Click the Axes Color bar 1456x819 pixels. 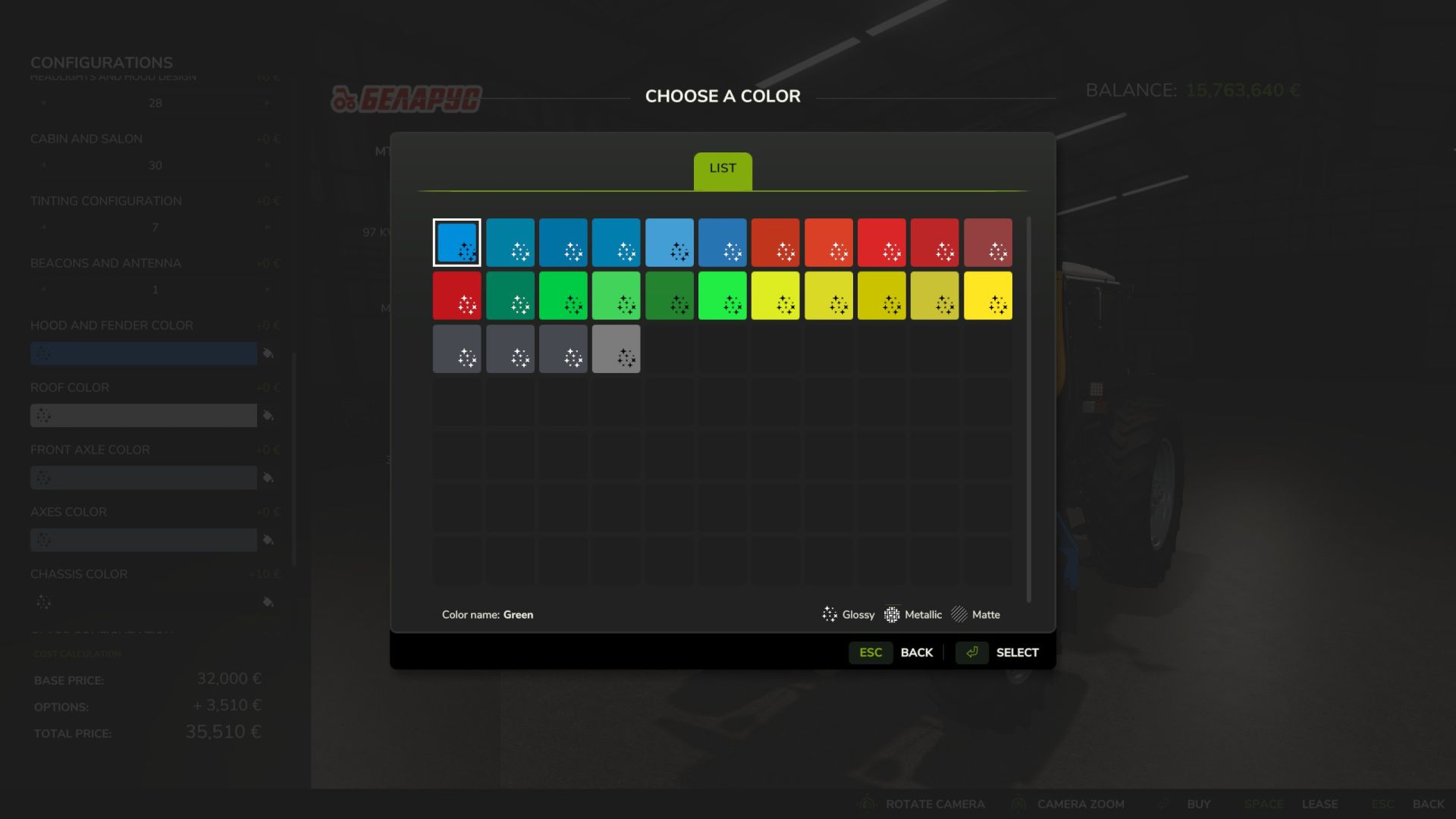(x=143, y=540)
